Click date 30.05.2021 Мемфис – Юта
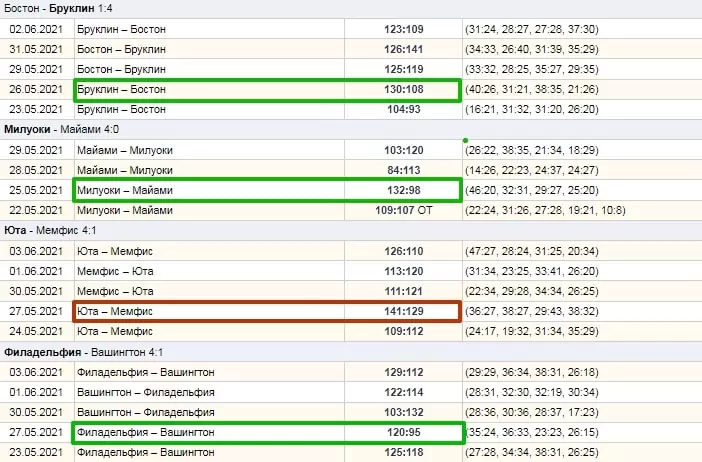 [36, 291]
